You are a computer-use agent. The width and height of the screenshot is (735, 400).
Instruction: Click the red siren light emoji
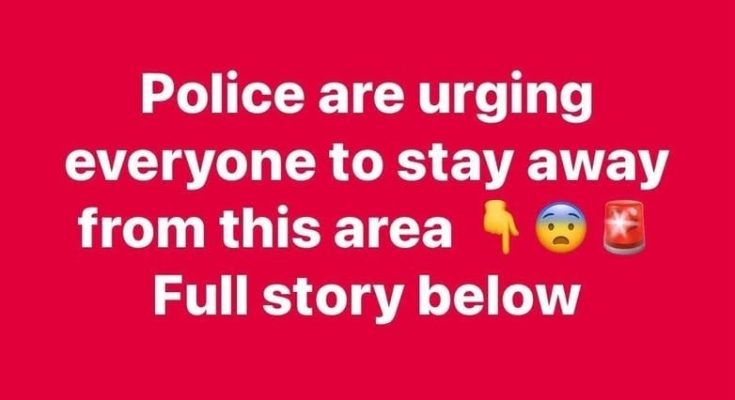point(624,227)
